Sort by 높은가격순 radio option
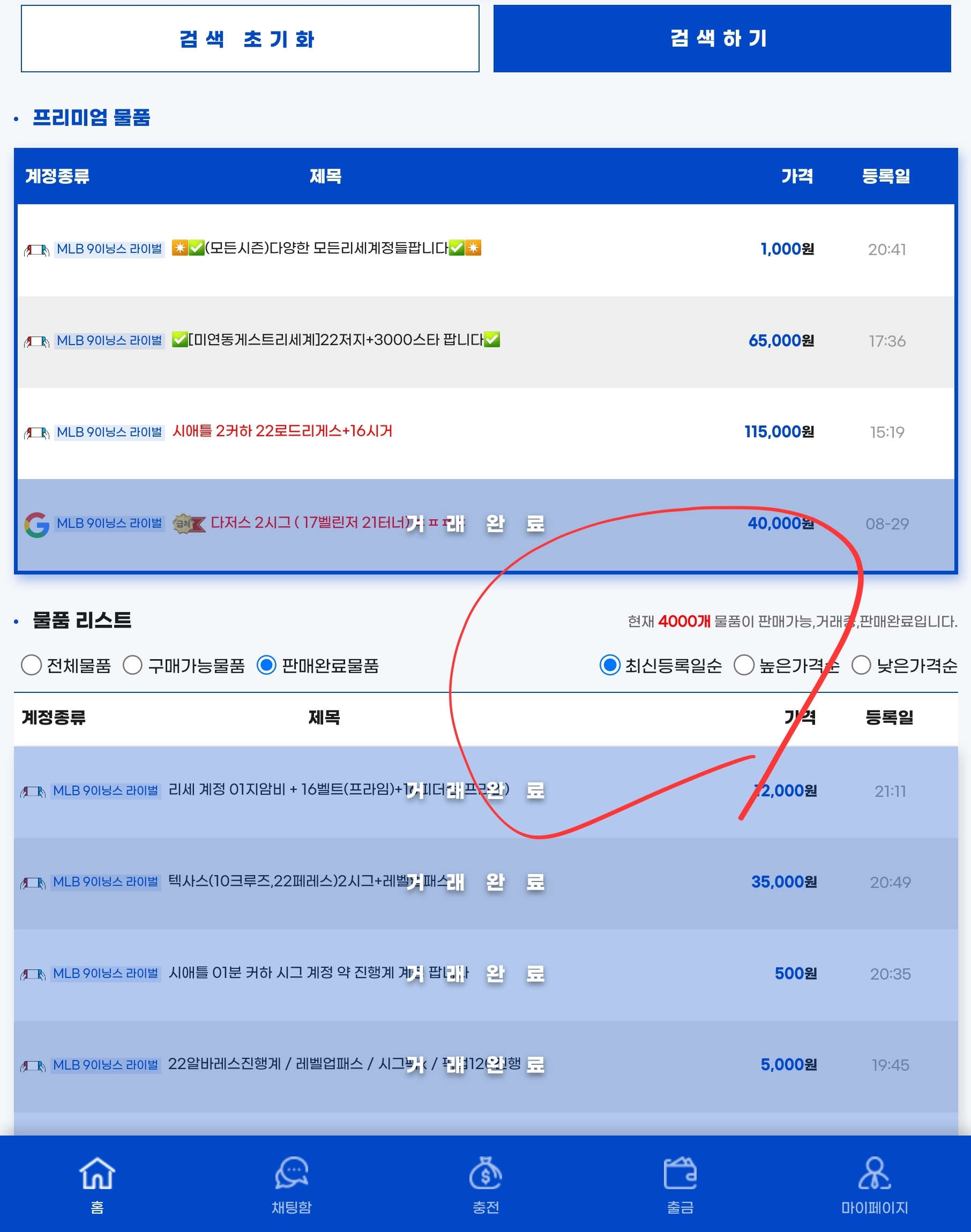The height and width of the screenshot is (1232, 971). pos(744,665)
